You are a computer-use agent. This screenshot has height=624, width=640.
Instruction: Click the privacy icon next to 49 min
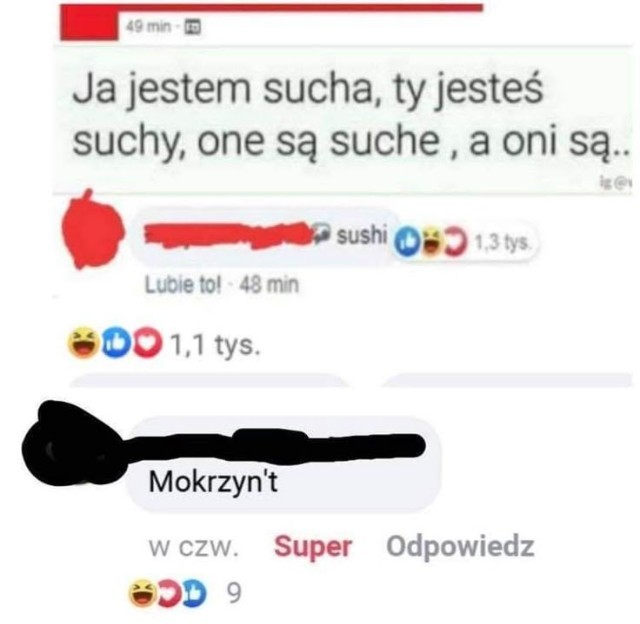tap(193, 27)
